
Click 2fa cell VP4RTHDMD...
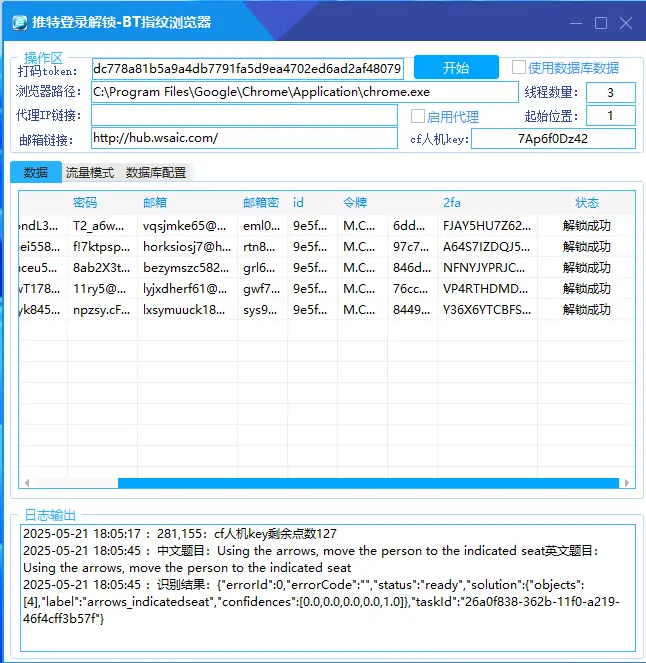tap(487, 289)
